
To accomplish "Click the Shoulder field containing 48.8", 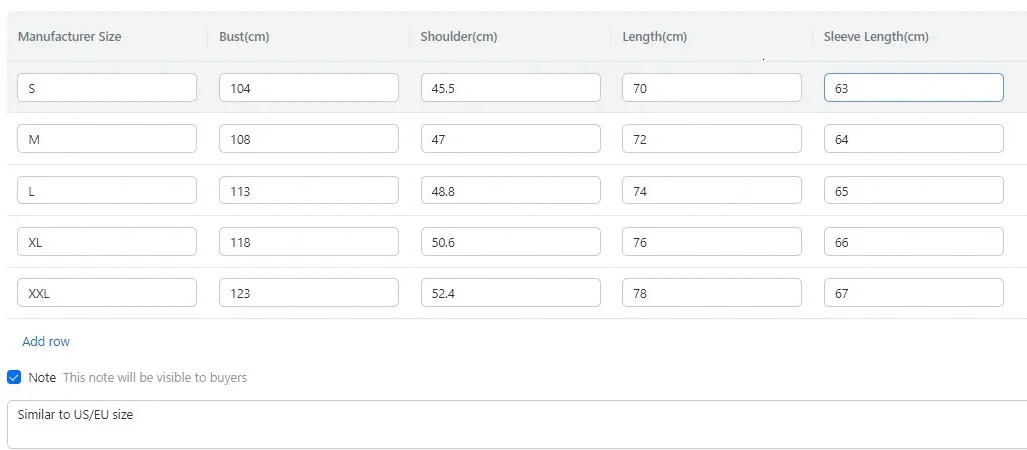I will (510, 190).
